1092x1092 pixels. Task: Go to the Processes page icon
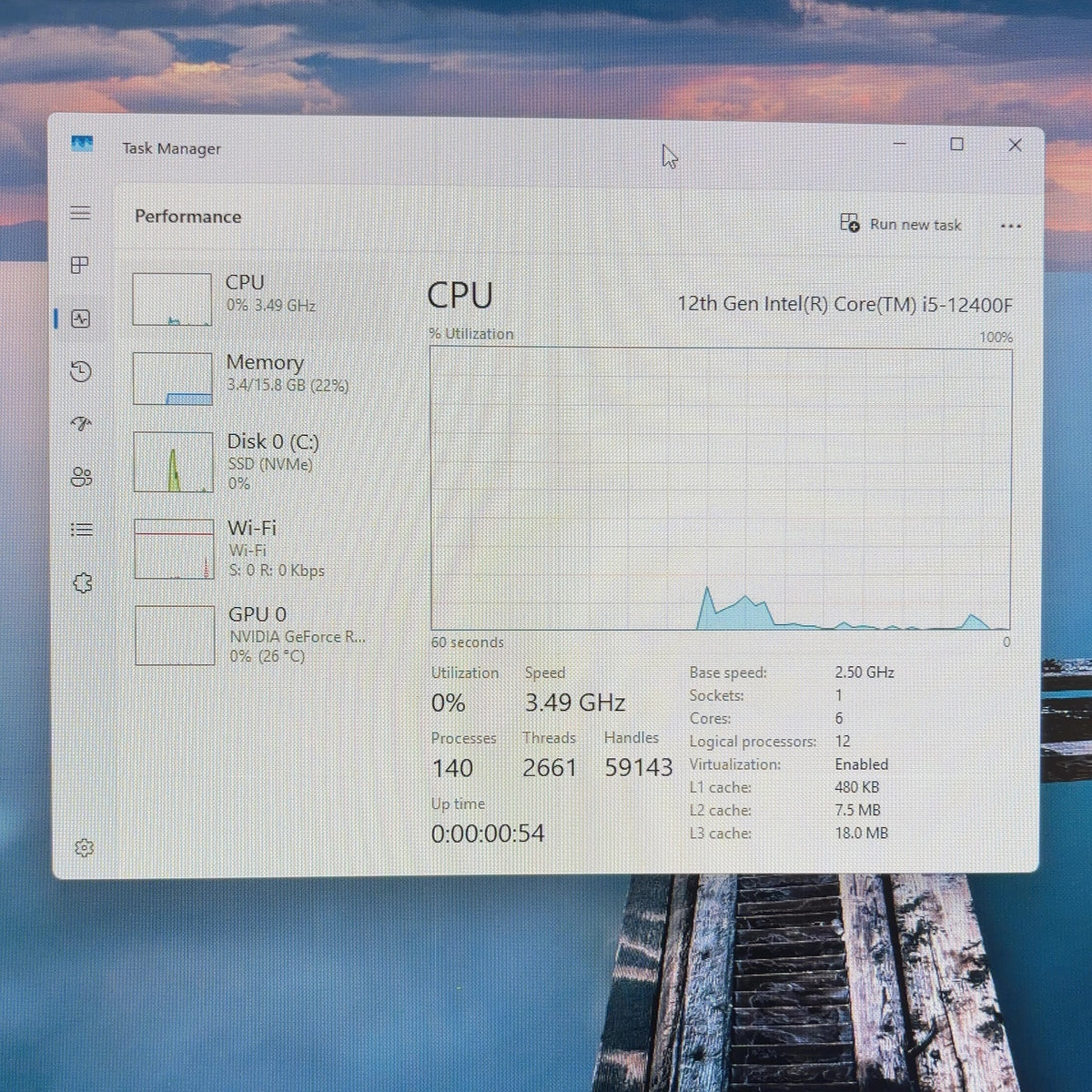80,265
